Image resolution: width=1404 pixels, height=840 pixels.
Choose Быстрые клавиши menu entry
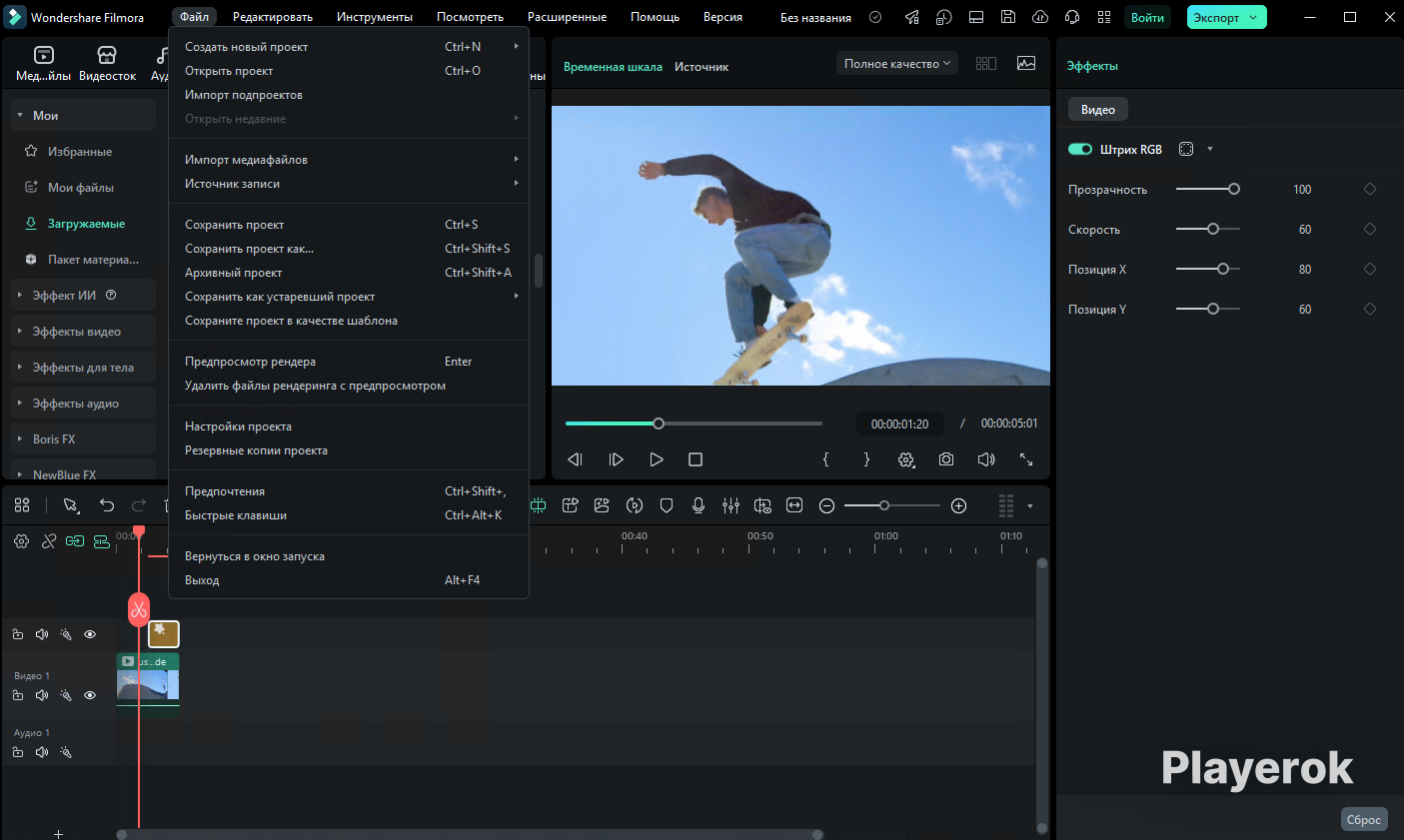coord(348,515)
